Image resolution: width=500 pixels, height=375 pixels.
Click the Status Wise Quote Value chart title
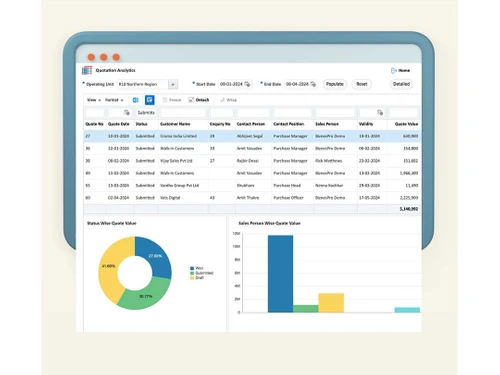(x=112, y=223)
